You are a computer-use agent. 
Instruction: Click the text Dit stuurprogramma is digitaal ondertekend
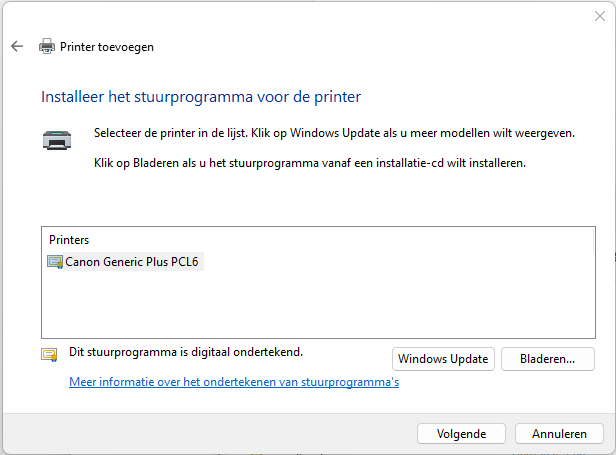coord(185,352)
